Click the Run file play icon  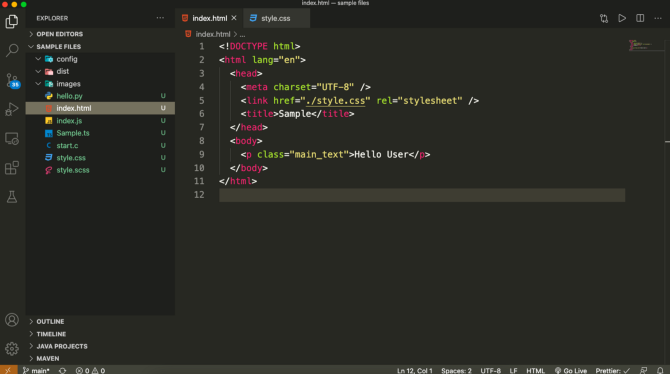(x=622, y=18)
